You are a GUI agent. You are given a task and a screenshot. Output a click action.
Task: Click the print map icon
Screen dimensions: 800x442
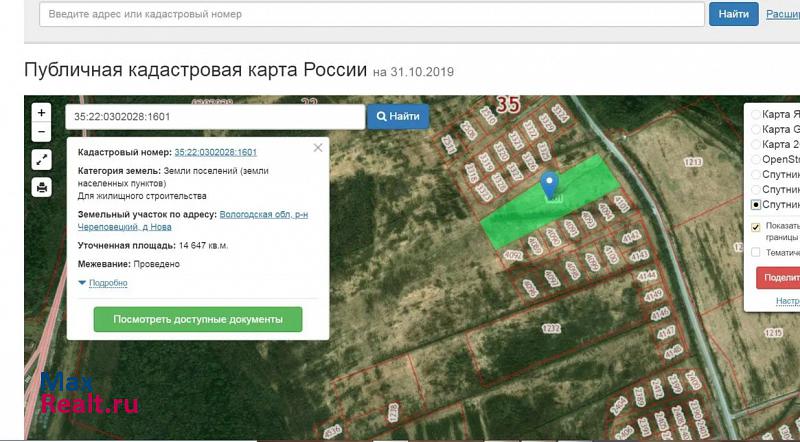(x=41, y=187)
